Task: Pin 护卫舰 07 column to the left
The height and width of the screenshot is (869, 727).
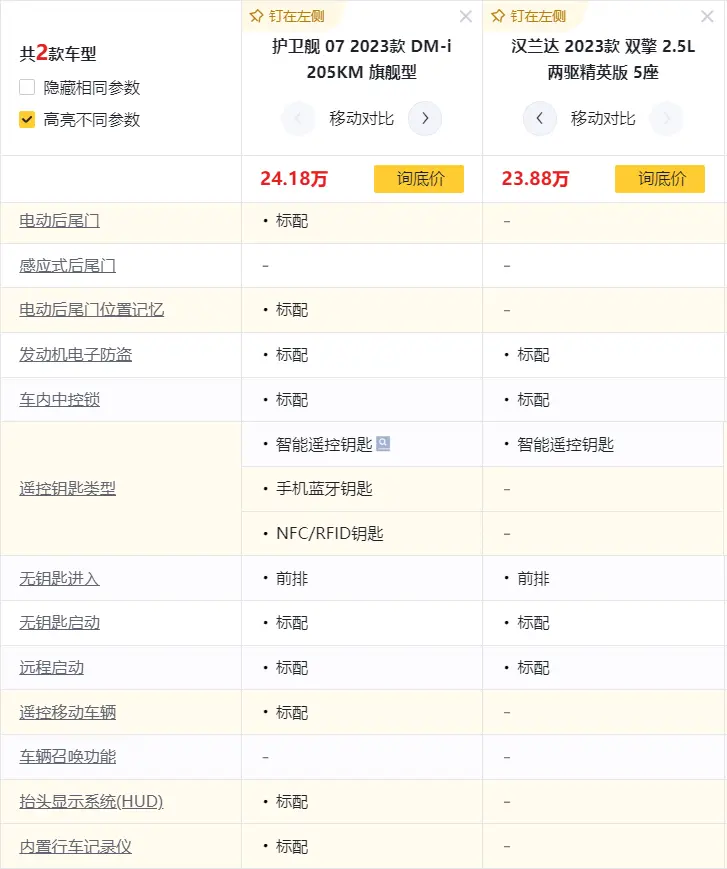Action: [287, 16]
